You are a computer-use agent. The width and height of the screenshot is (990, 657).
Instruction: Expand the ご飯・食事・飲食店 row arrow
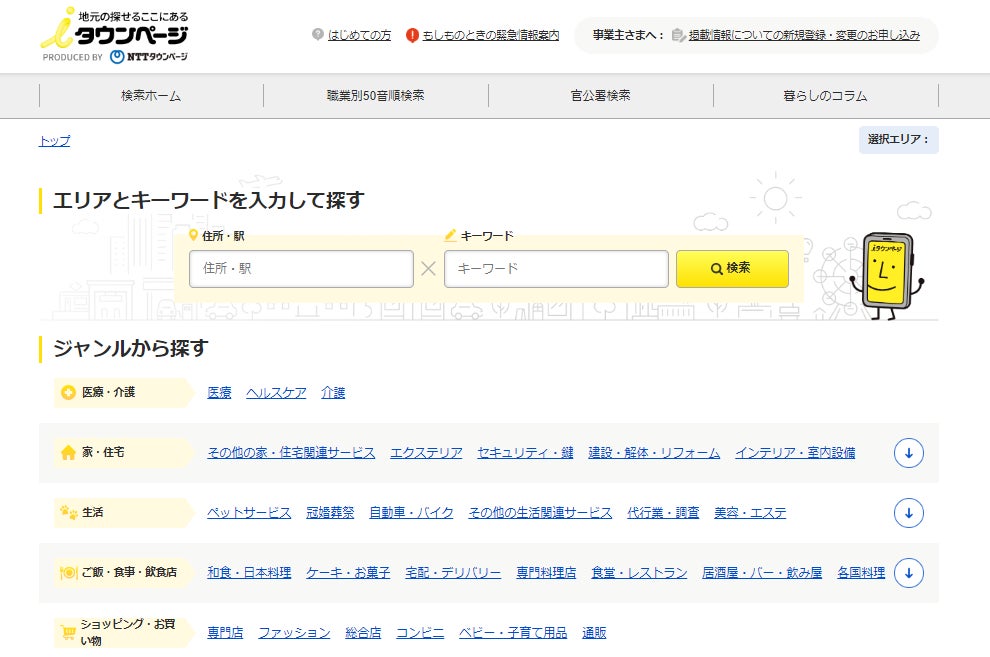coord(909,573)
